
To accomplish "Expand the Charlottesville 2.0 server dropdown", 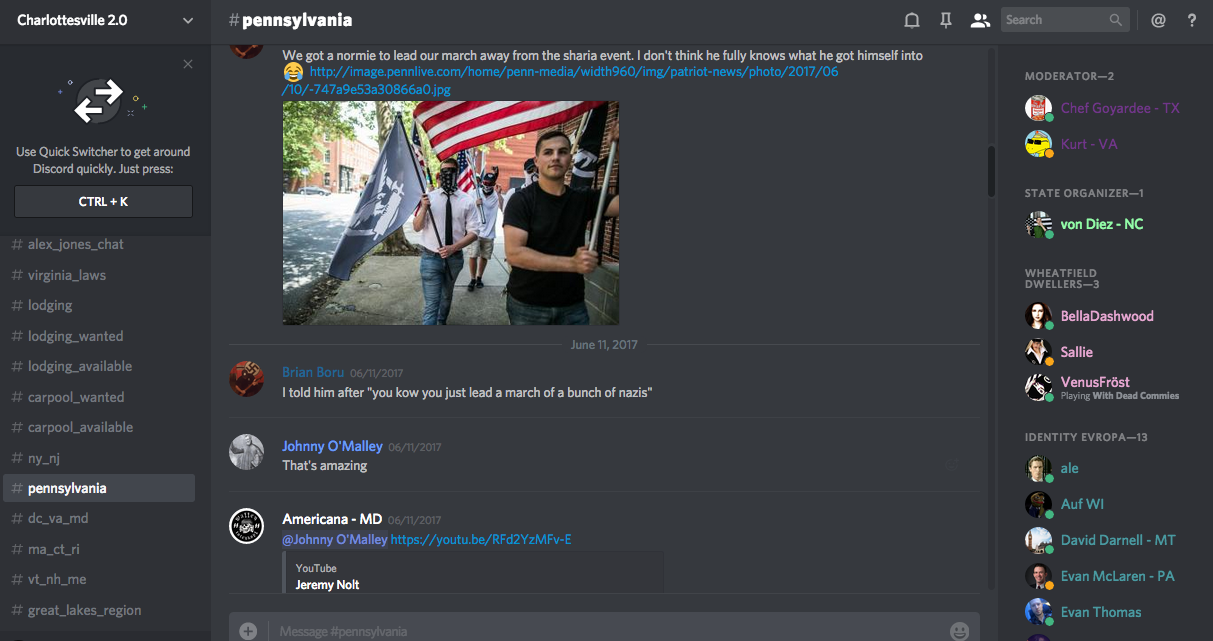I will tap(188, 20).
